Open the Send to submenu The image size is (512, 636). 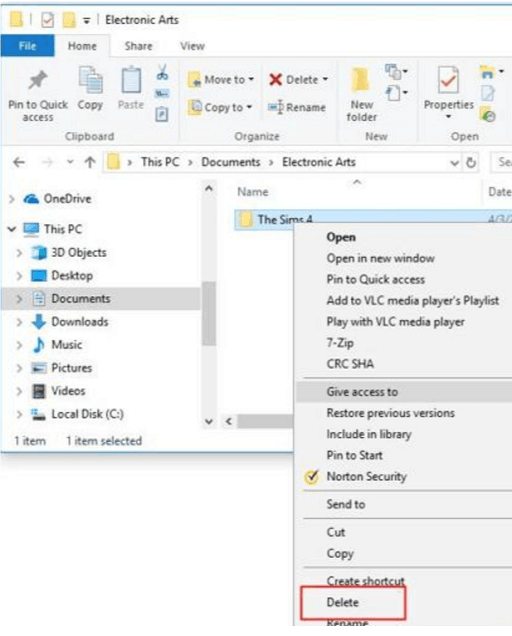pos(346,504)
